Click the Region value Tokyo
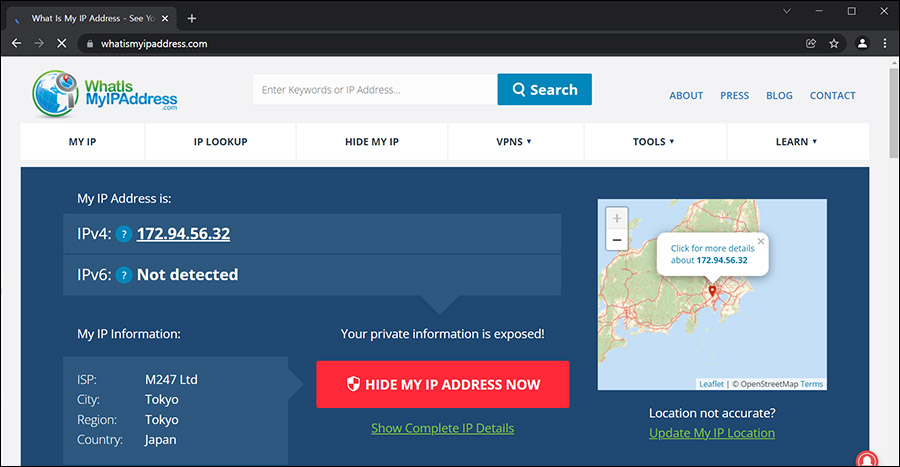900x467 pixels. point(161,420)
